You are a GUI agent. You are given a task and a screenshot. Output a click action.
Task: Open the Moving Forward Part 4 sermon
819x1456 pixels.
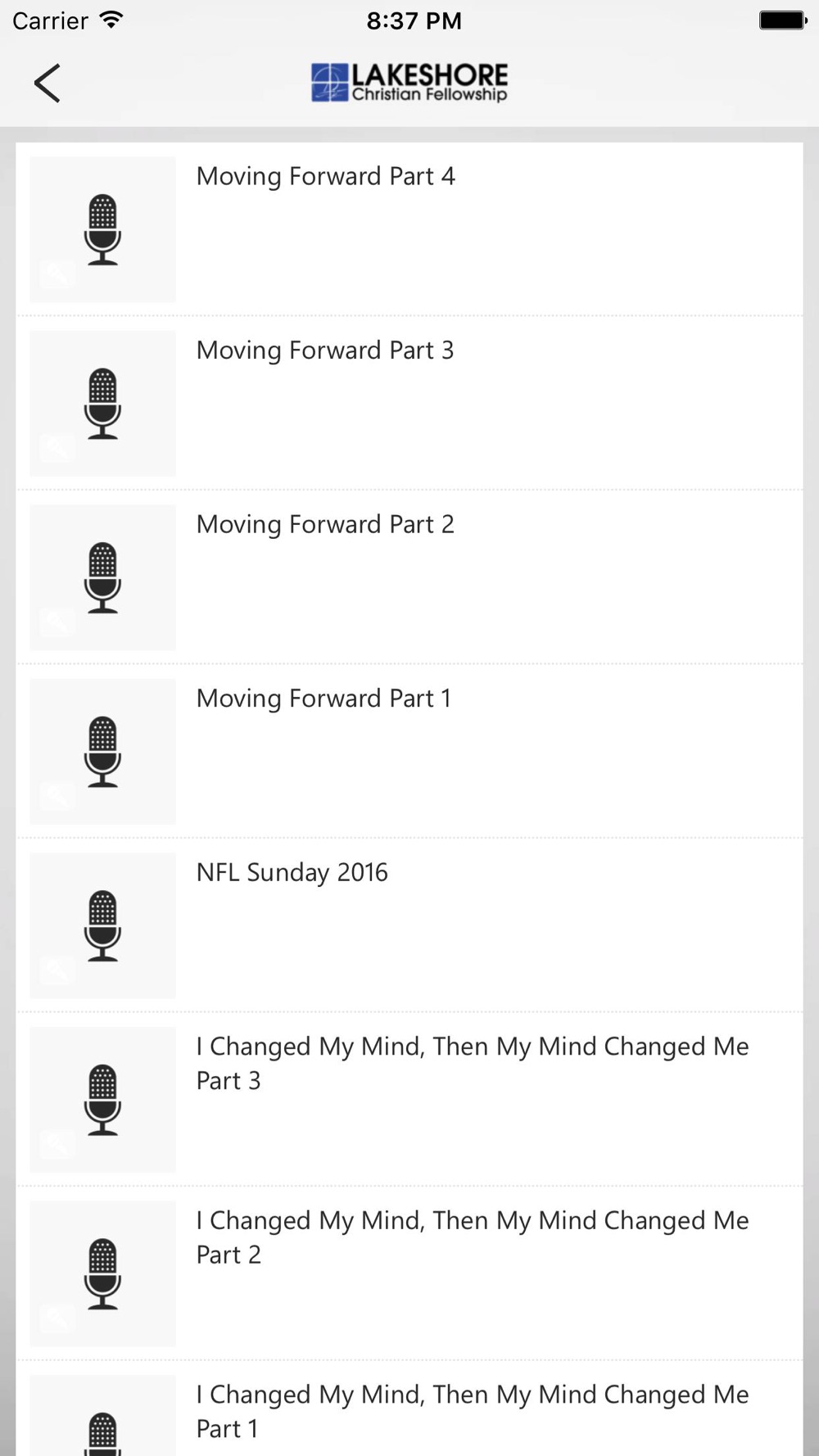click(x=325, y=176)
